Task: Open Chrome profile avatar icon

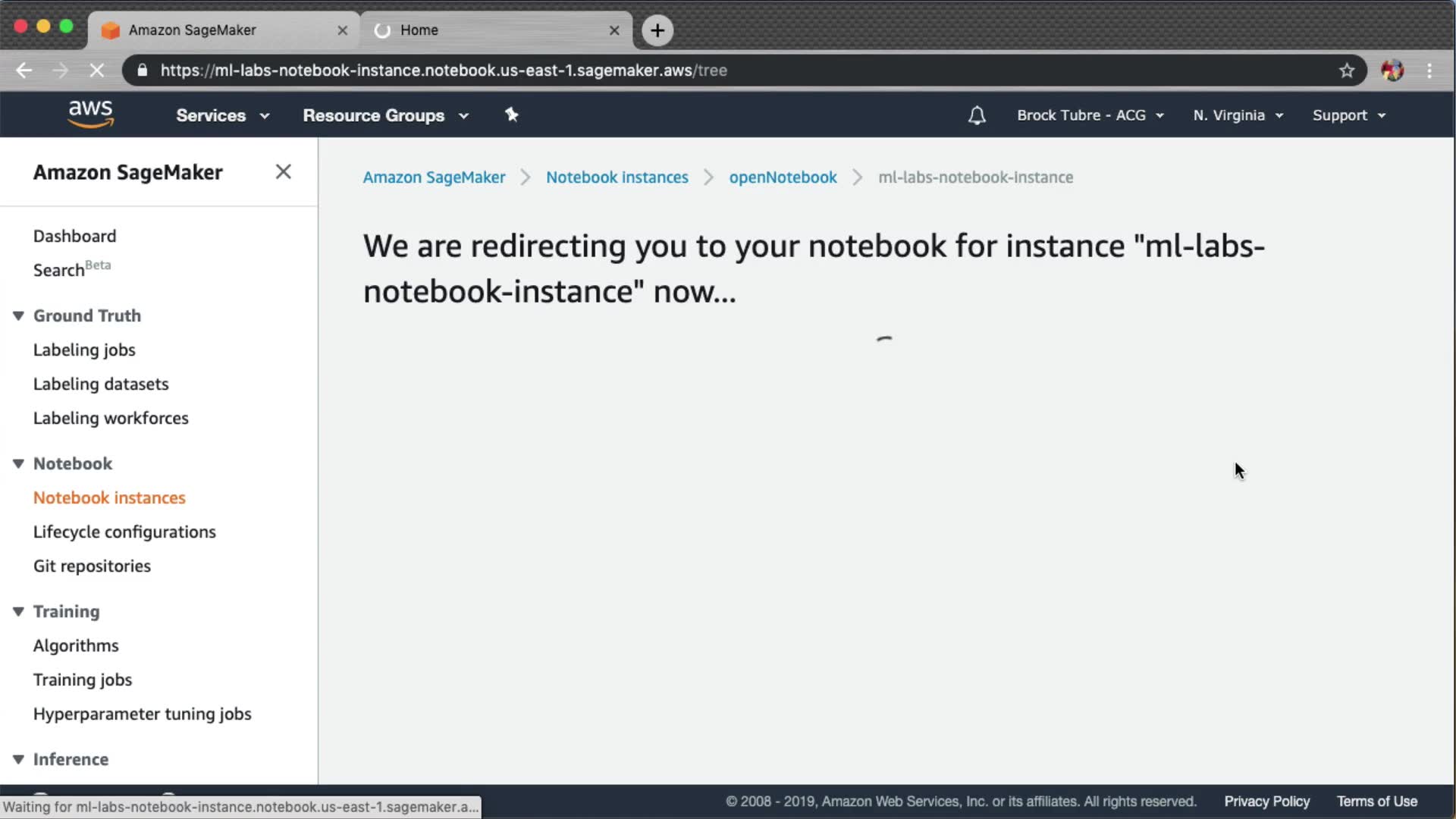Action: coord(1392,71)
